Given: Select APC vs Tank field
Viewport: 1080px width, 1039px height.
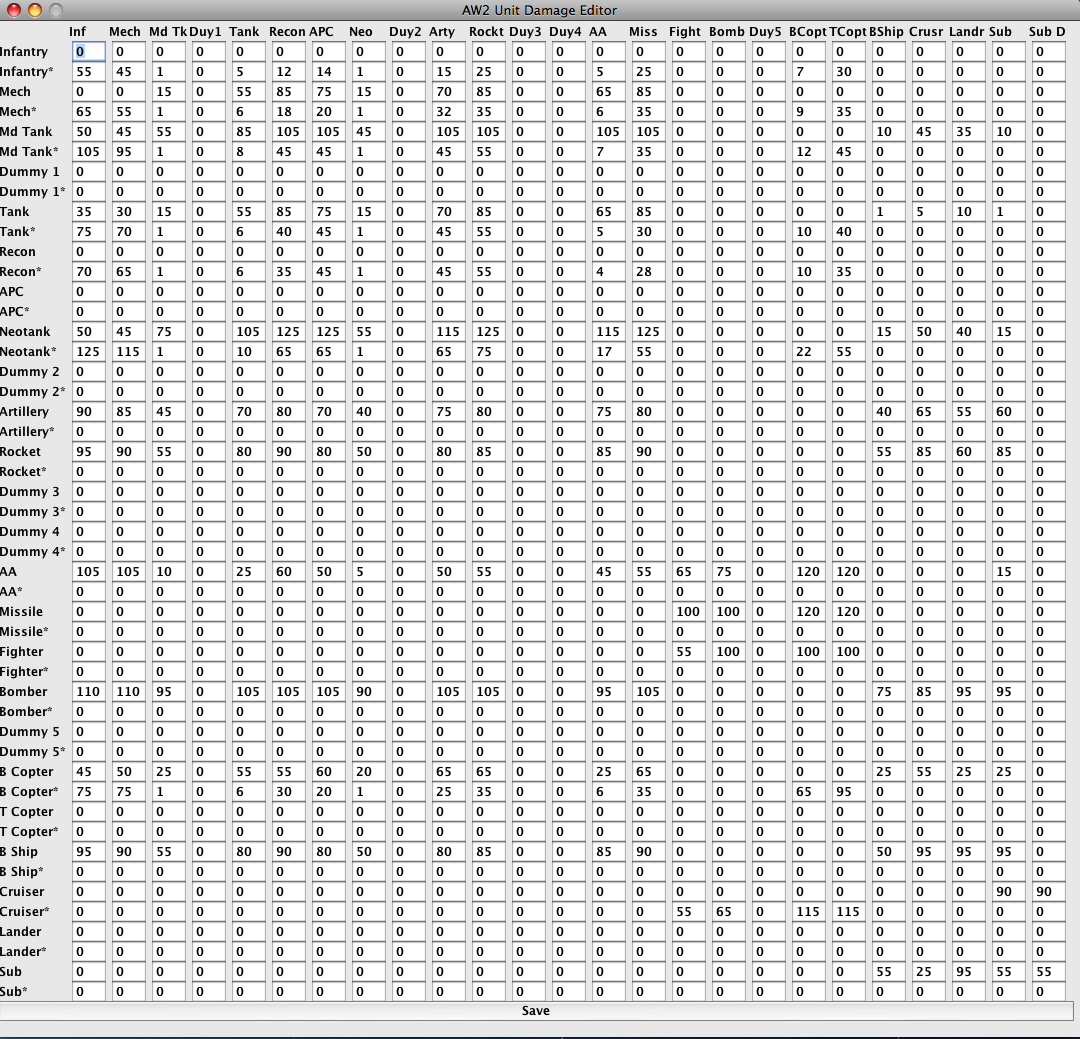Looking at the screenshot, I should pos(248,291).
